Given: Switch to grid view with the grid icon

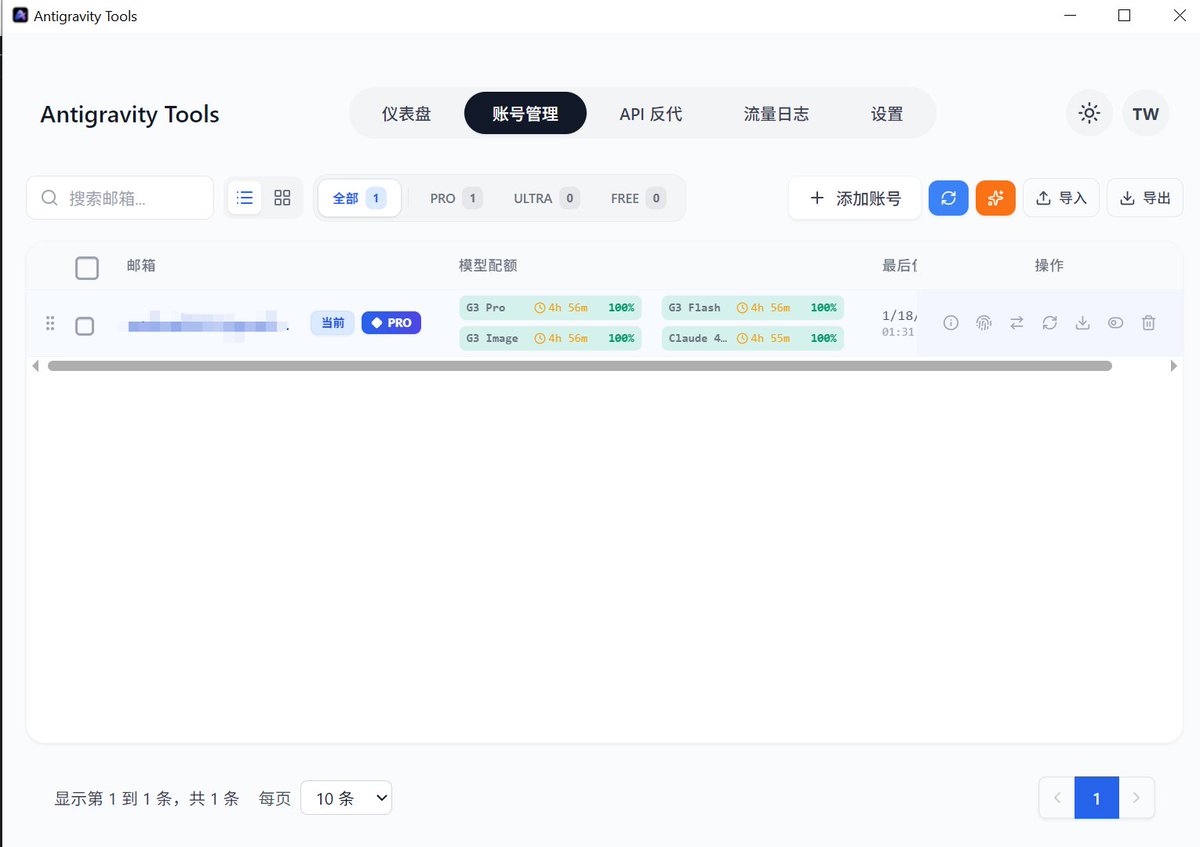Looking at the screenshot, I should pyautogui.click(x=281, y=197).
